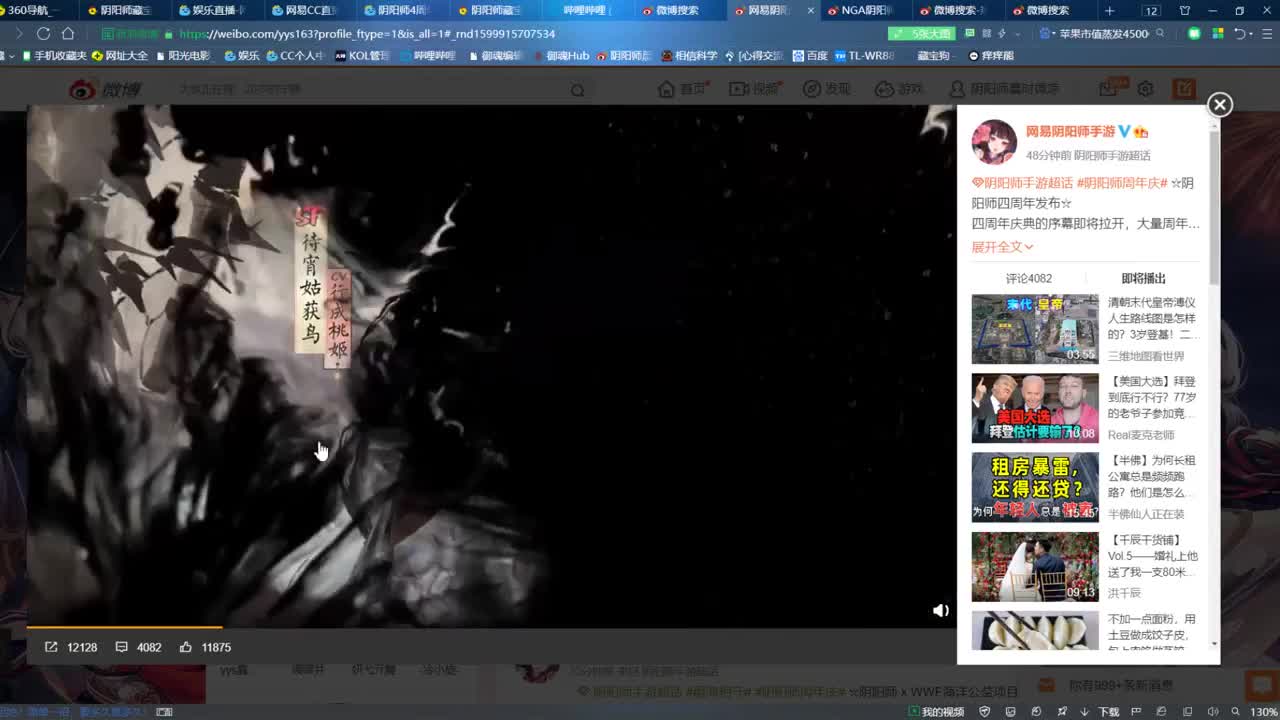Click the #阴阳师周年庆# hashtag
The width and height of the screenshot is (1280, 720).
click(1122, 183)
